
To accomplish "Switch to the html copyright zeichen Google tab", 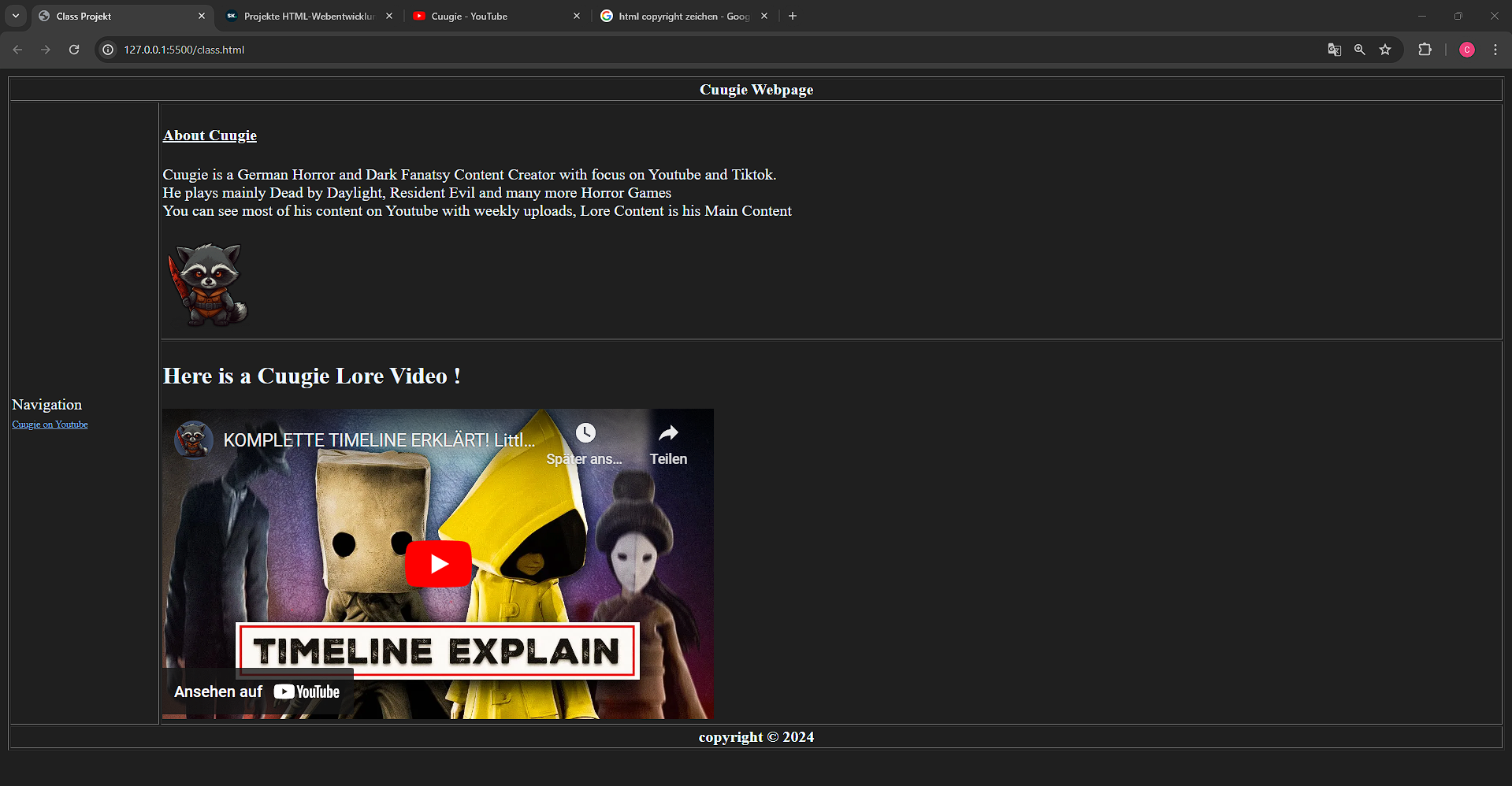I will click(684, 16).
